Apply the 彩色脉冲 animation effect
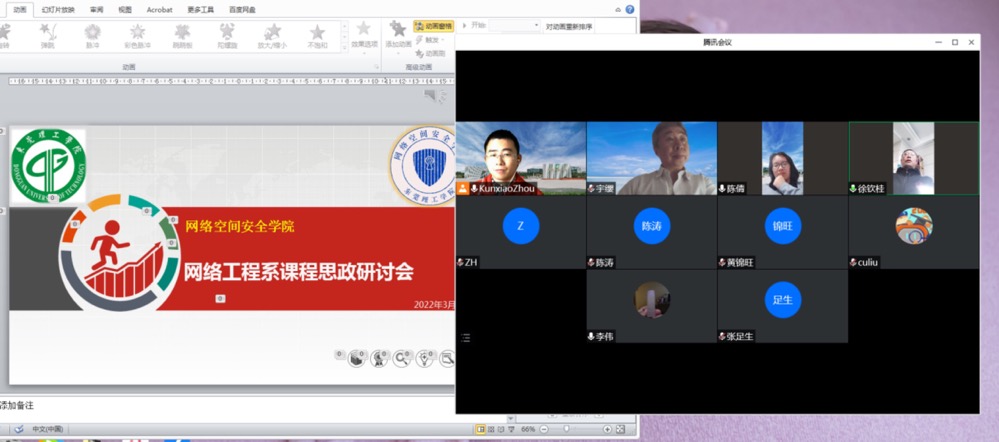This screenshot has width=999, height=442. point(138,36)
